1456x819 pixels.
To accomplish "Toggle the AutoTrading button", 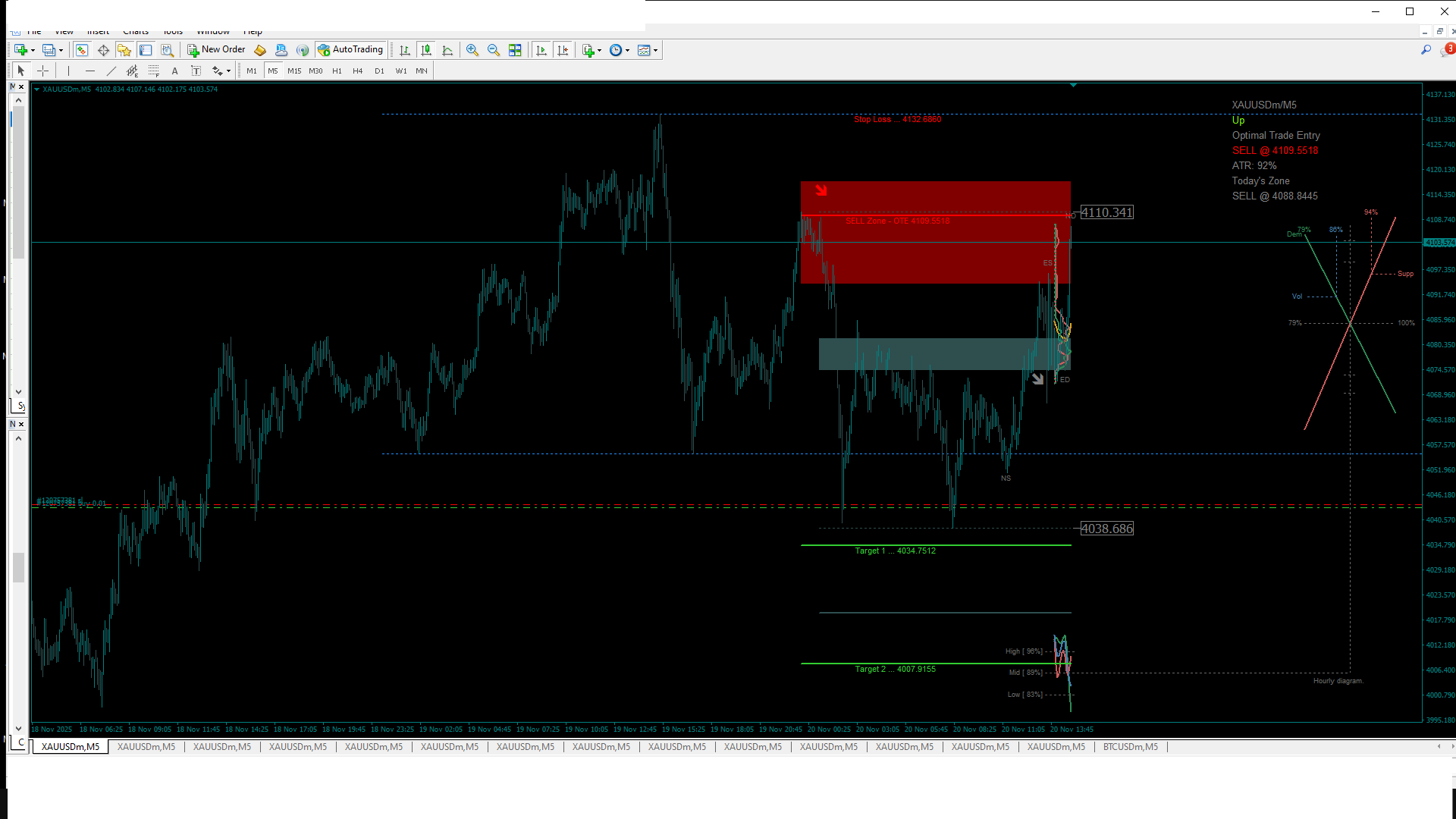I will [x=350, y=50].
